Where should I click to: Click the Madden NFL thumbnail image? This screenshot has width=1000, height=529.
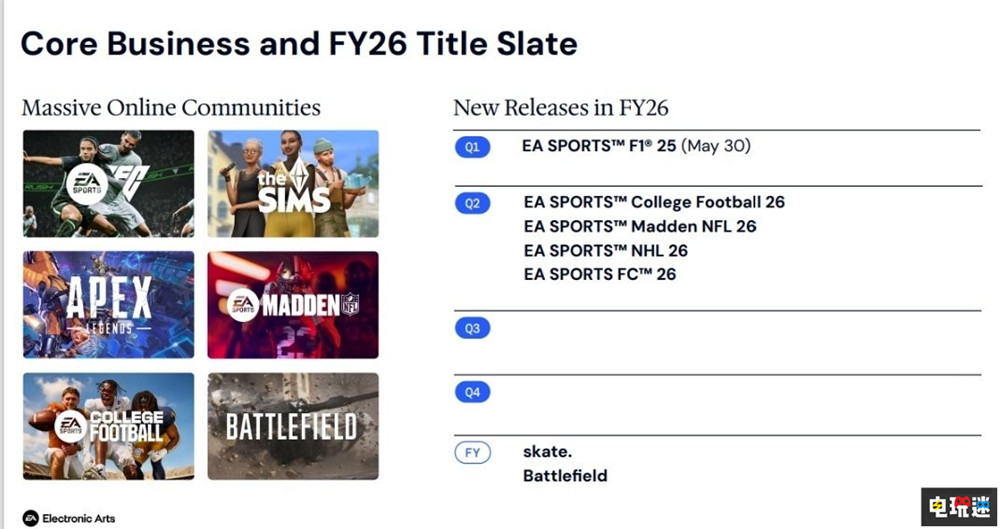click(x=293, y=305)
